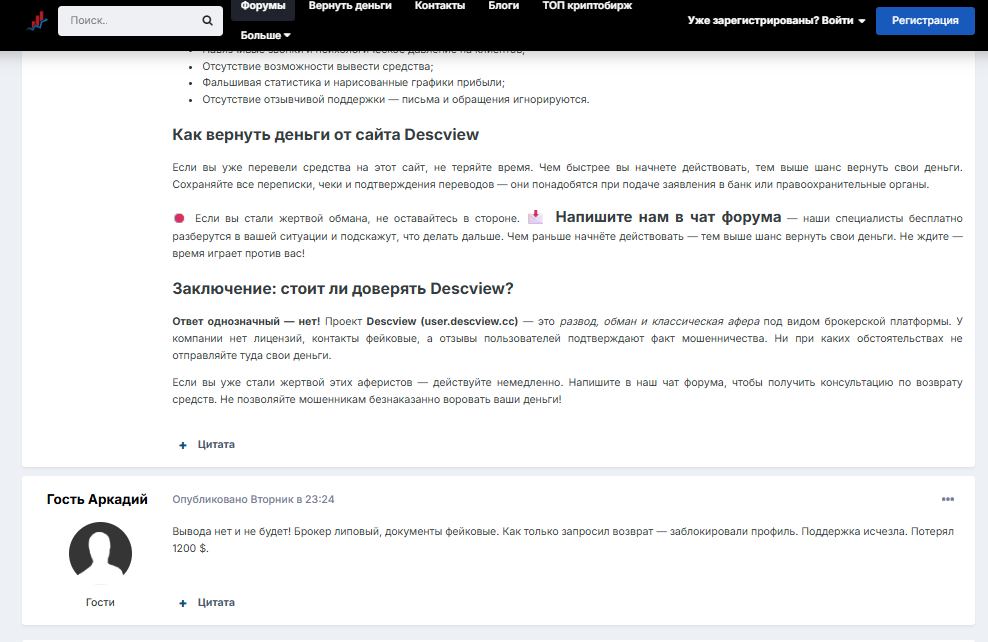Open the Контакты menu item
This screenshot has height=642, width=988.
(x=440, y=6)
